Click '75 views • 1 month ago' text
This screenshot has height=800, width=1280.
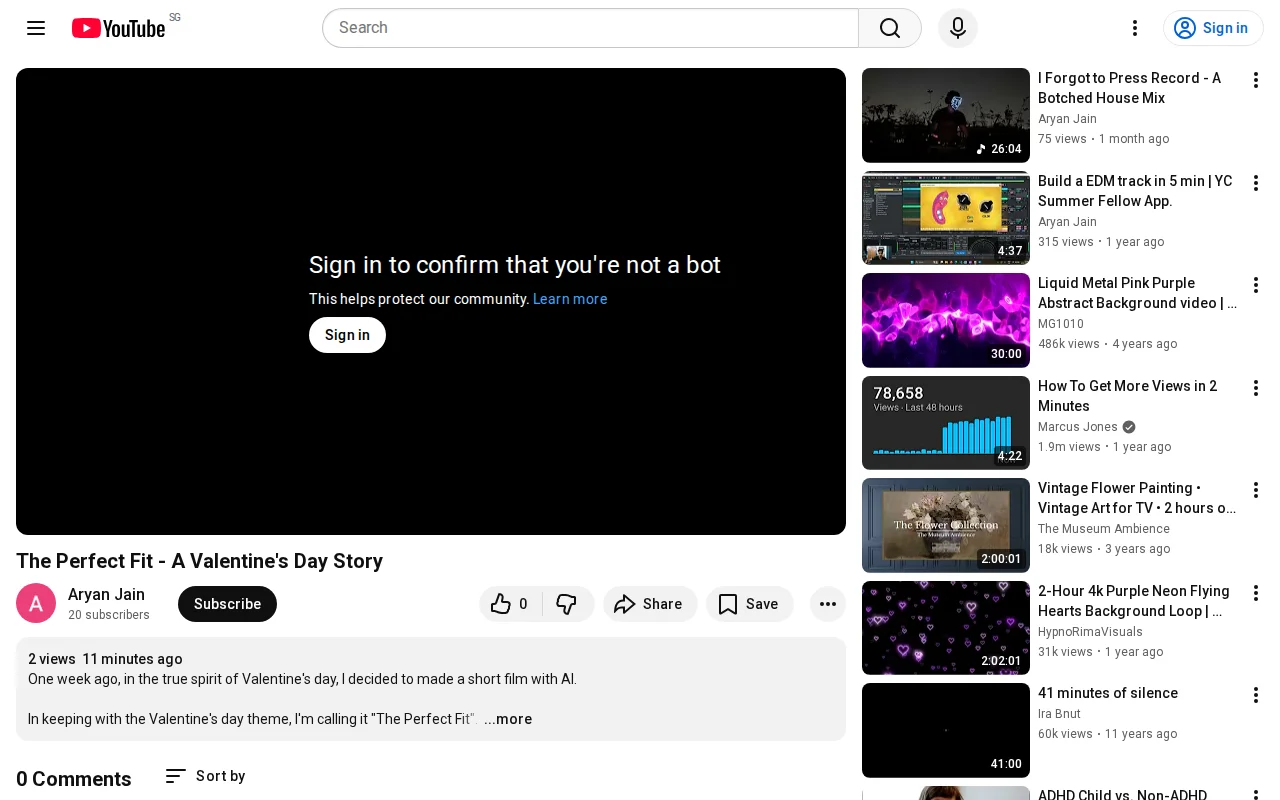(x=1104, y=139)
